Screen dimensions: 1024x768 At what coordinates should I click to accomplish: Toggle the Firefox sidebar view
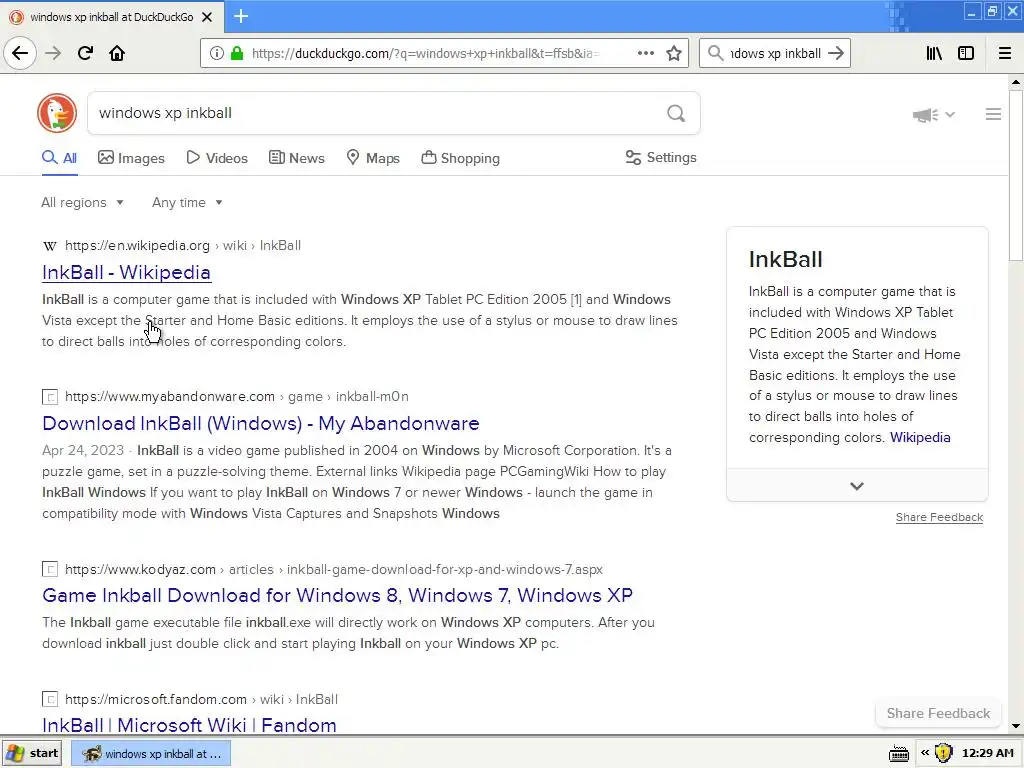click(x=966, y=53)
